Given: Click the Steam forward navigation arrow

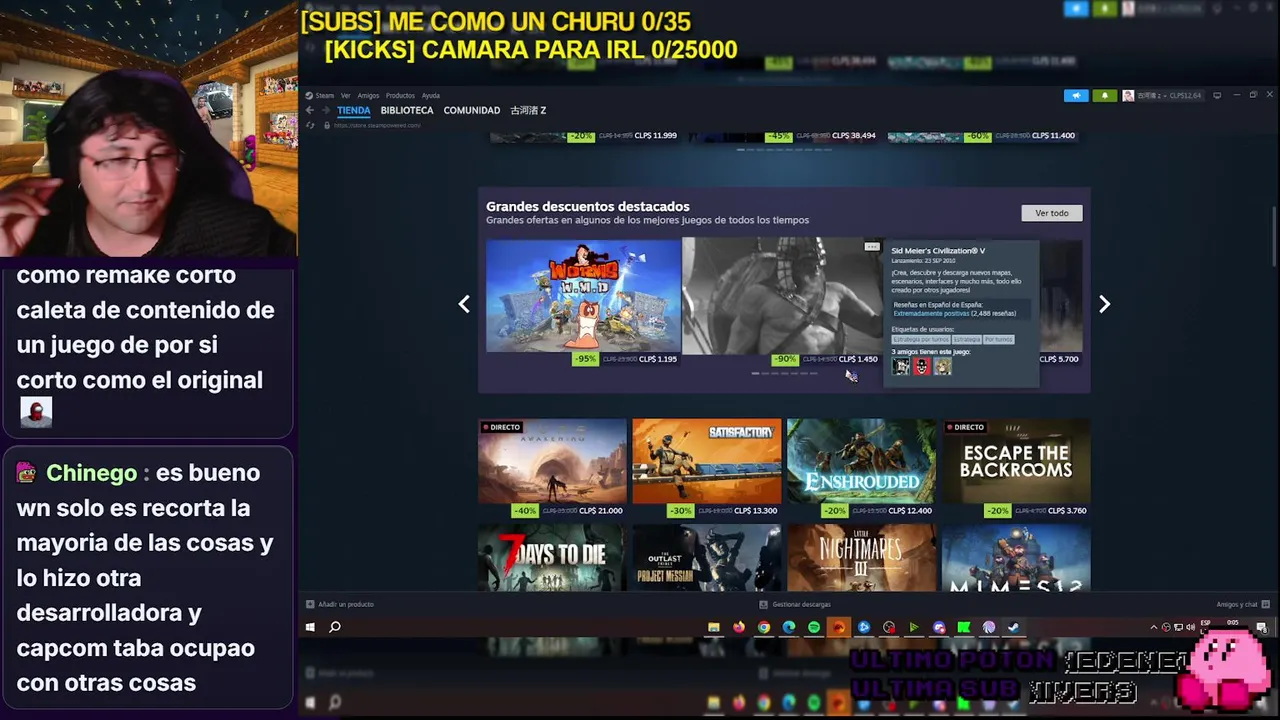Looking at the screenshot, I should click(x=325, y=110).
